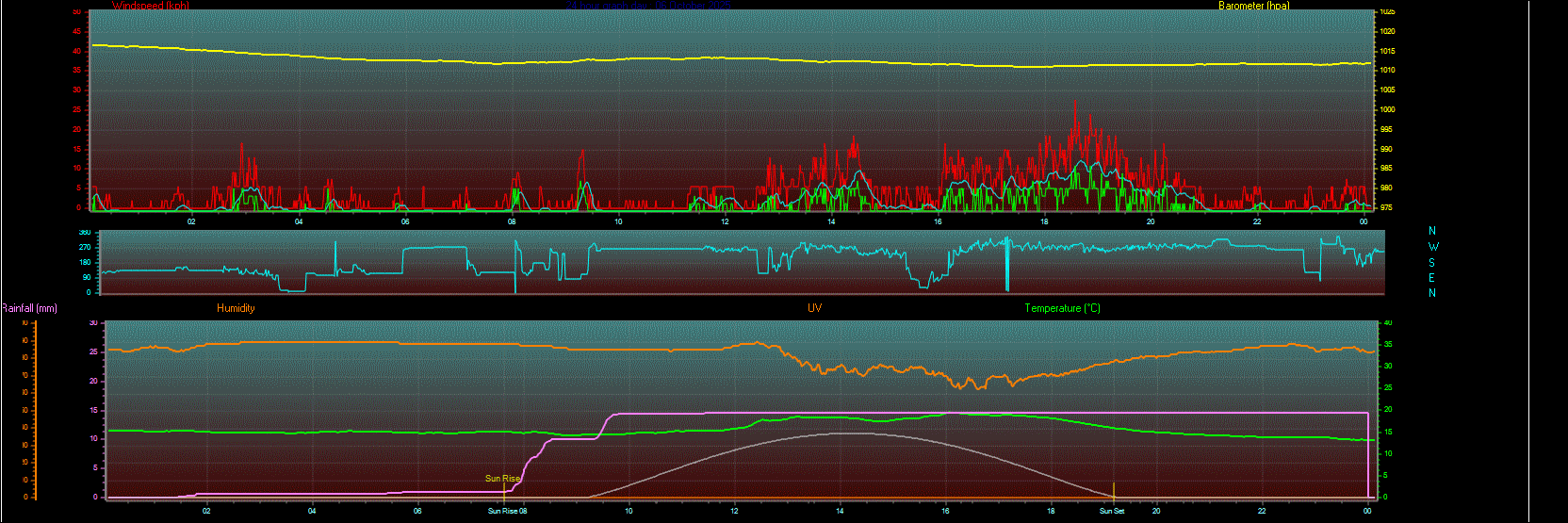Click the 22 hour tick on lower graph
Image resolution: width=1568 pixels, height=523 pixels.
tap(1262, 511)
